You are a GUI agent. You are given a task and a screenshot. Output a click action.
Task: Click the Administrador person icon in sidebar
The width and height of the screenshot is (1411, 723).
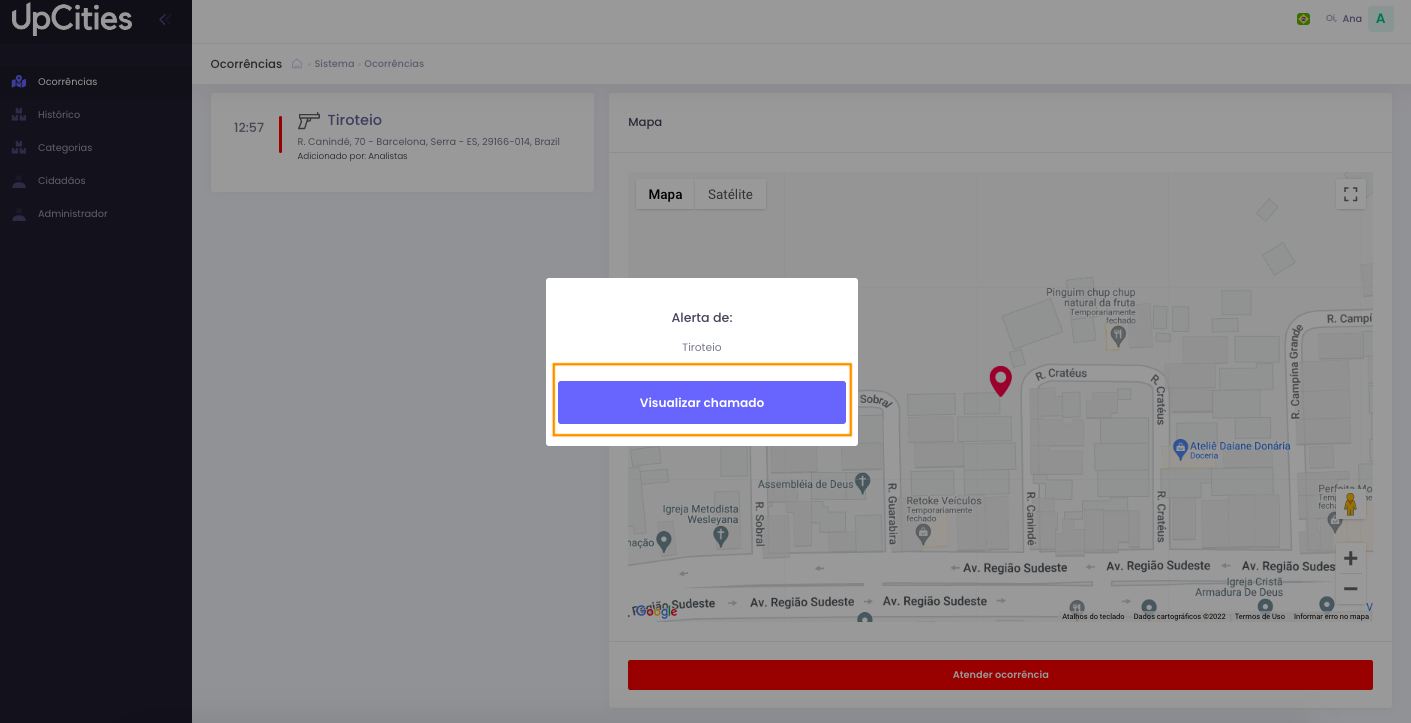18,214
